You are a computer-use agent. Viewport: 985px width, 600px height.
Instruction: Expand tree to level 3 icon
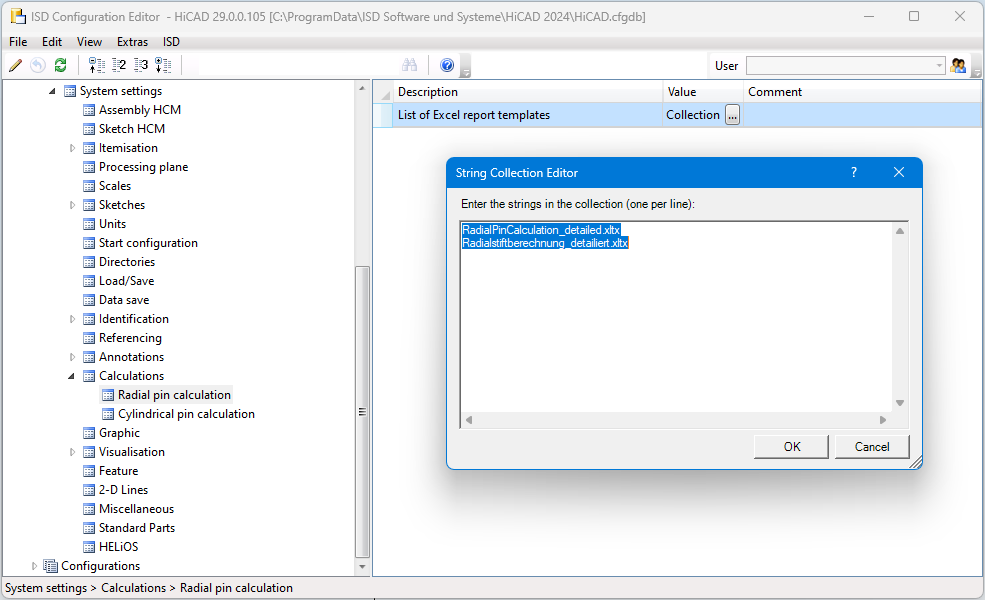[141, 65]
